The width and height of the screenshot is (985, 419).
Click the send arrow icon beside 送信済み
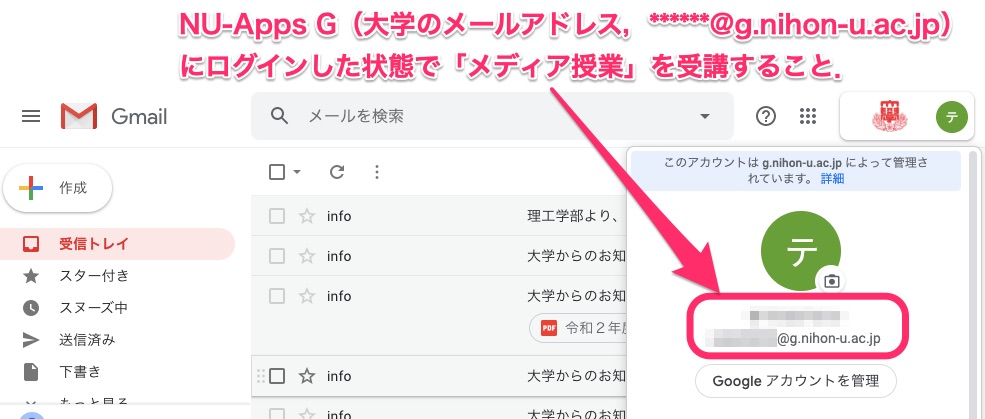(31, 340)
